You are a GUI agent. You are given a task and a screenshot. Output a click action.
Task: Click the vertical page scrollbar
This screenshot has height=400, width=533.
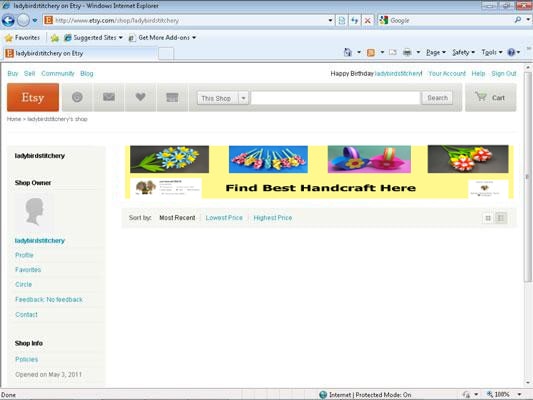(x=528, y=177)
